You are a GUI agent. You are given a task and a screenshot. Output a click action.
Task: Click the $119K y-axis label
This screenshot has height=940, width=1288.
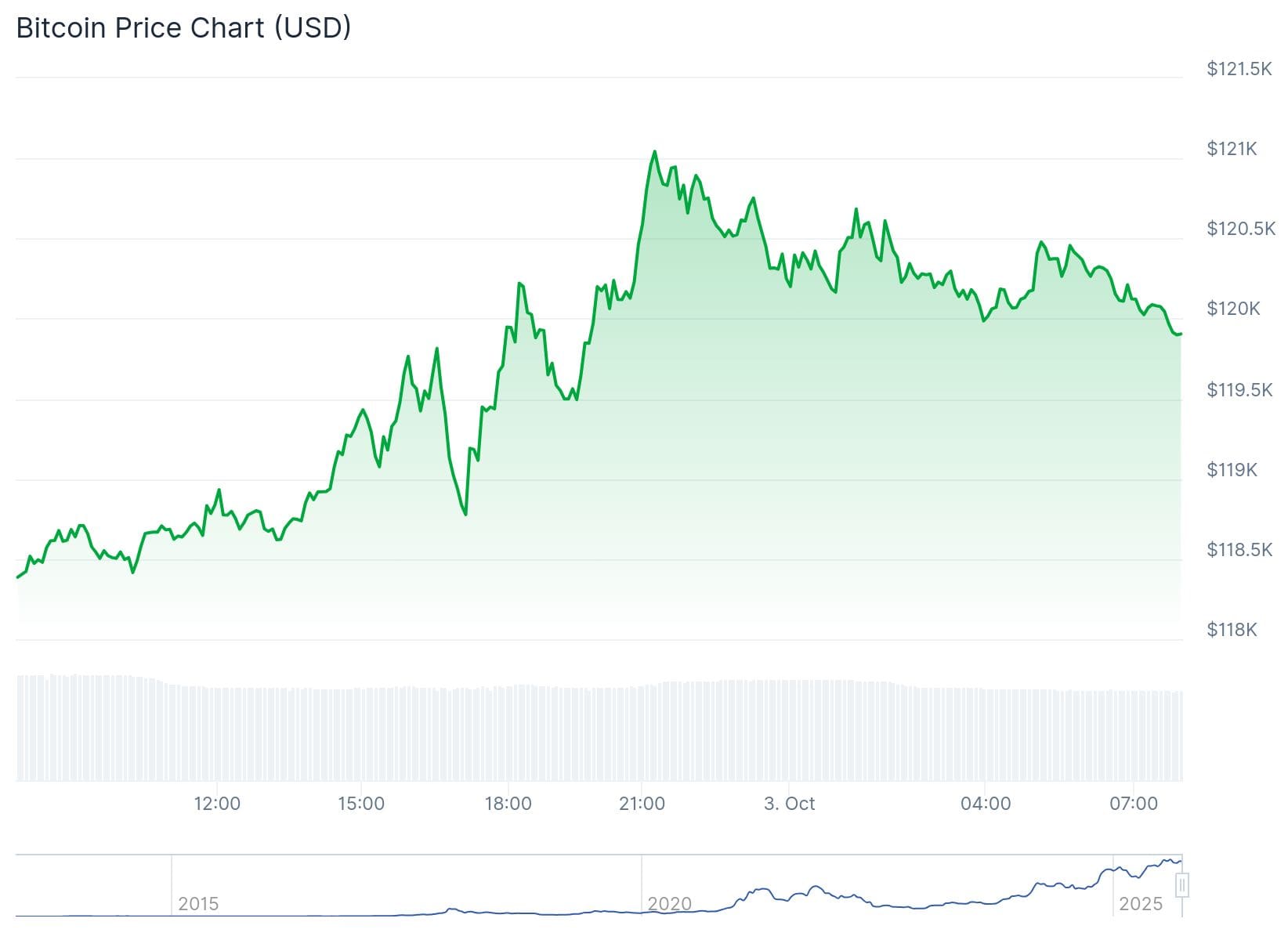pos(1232,469)
